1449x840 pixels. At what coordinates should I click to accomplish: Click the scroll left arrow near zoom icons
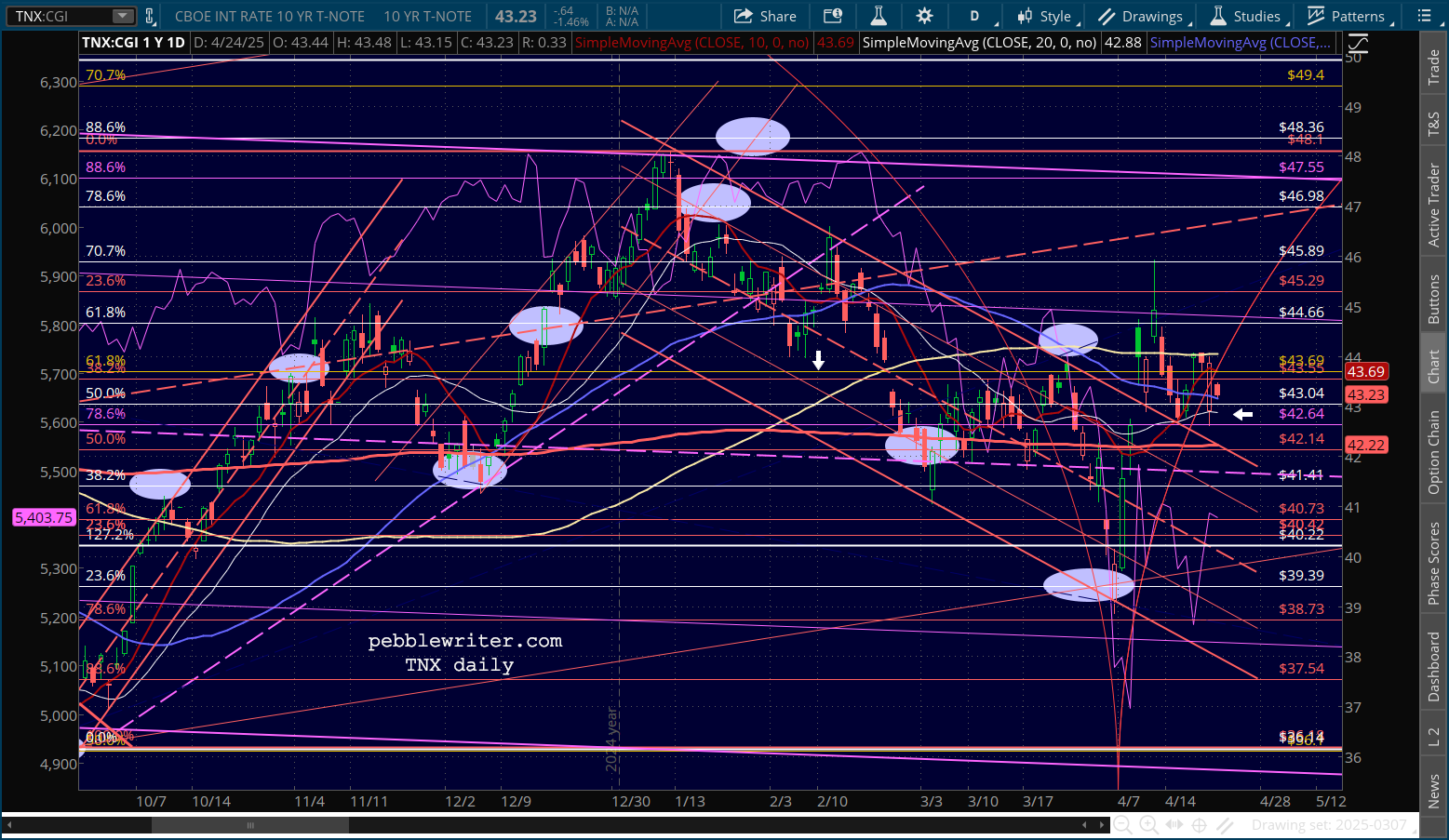pos(1084,825)
